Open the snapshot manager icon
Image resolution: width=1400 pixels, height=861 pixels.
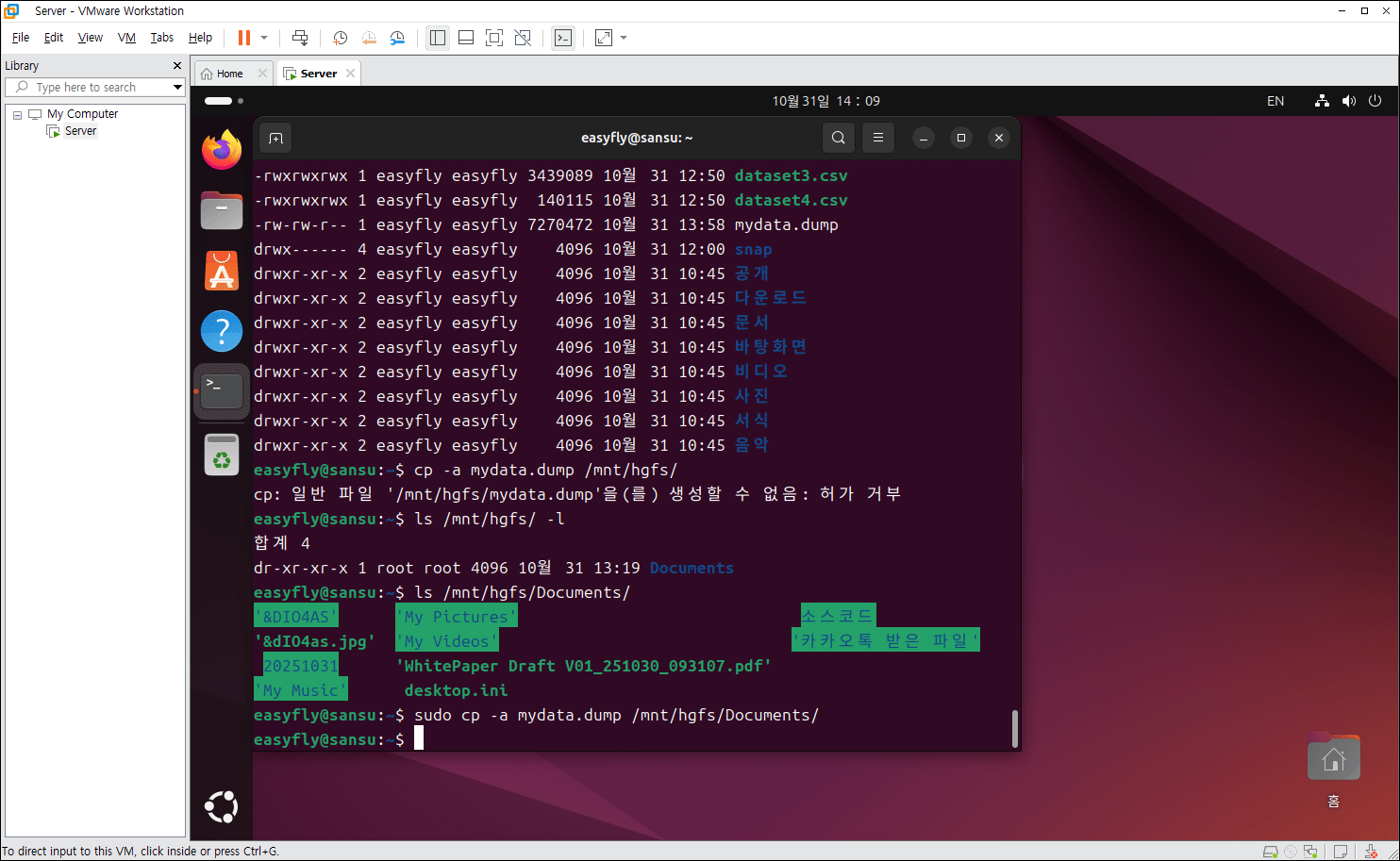tap(397, 38)
